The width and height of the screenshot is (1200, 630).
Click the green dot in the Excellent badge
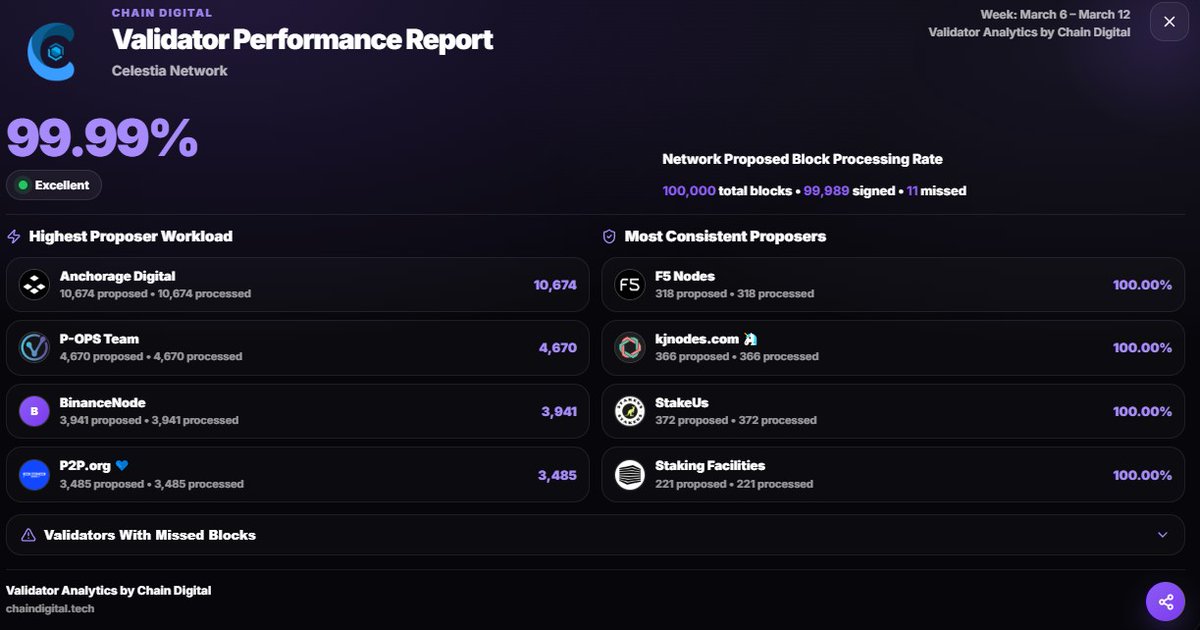[23, 185]
